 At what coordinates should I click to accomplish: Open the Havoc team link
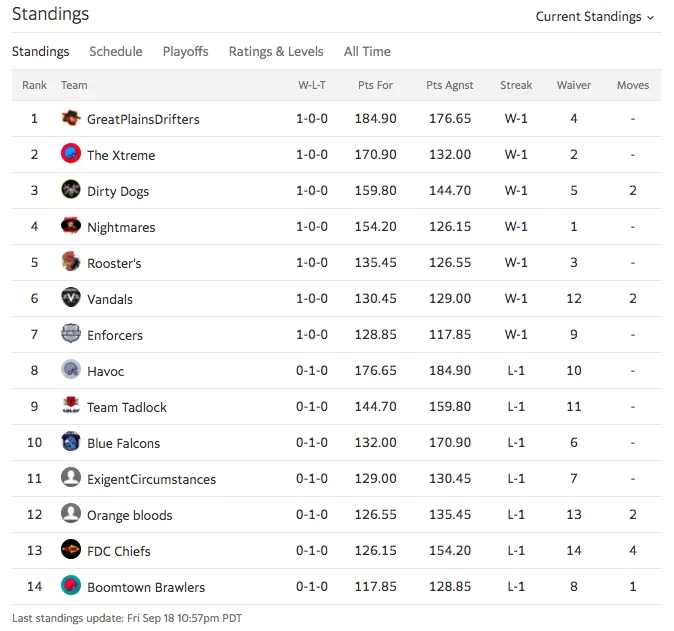coord(105,371)
